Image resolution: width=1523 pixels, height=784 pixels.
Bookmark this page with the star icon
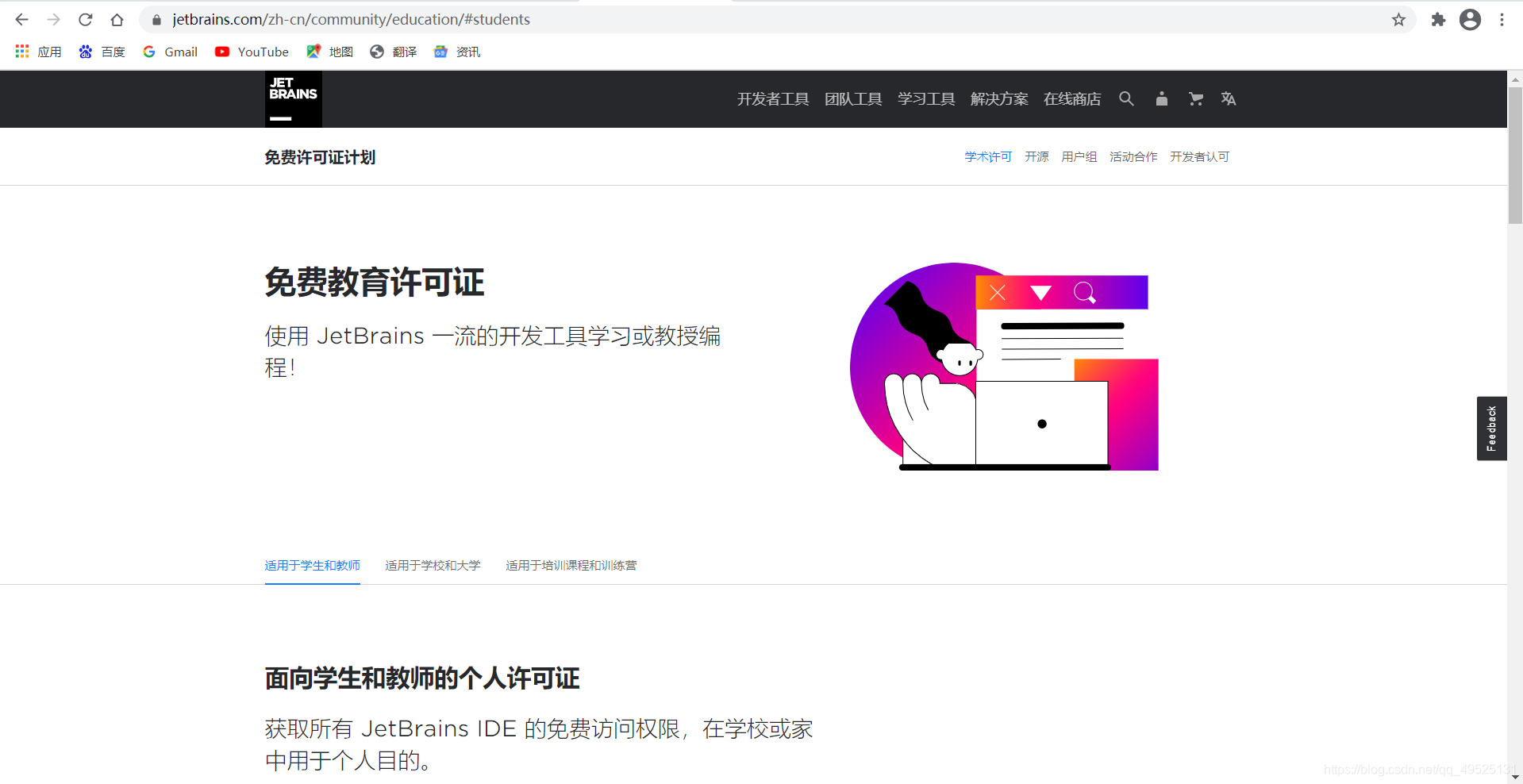click(x=1399, y=19)
